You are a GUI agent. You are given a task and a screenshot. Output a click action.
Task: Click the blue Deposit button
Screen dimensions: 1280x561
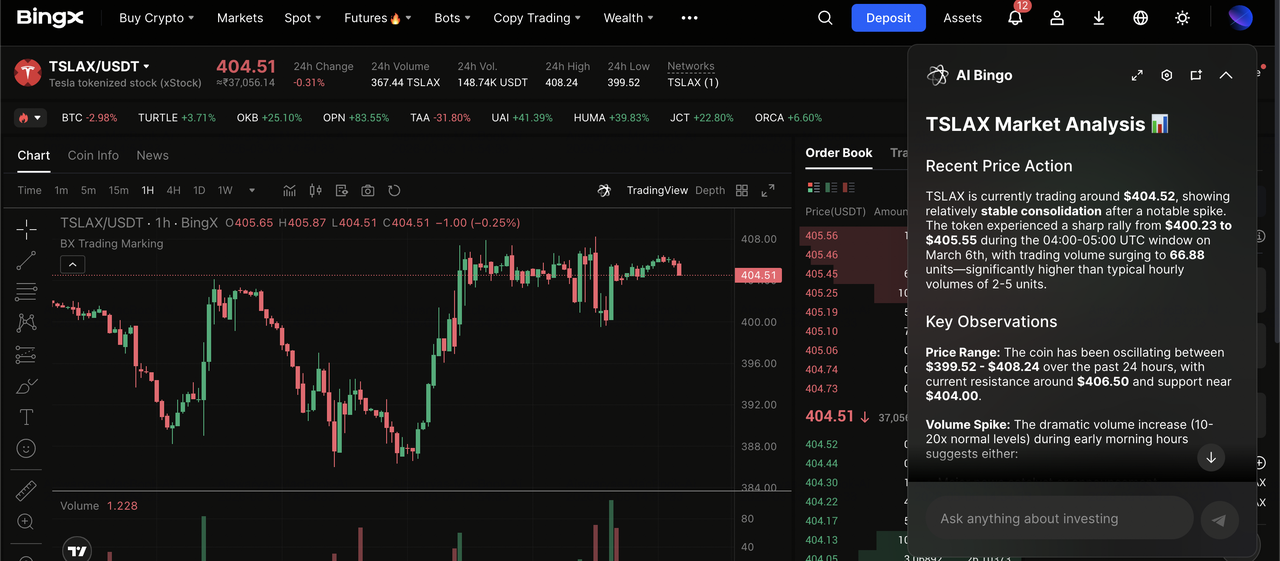[x=888, y=18]
